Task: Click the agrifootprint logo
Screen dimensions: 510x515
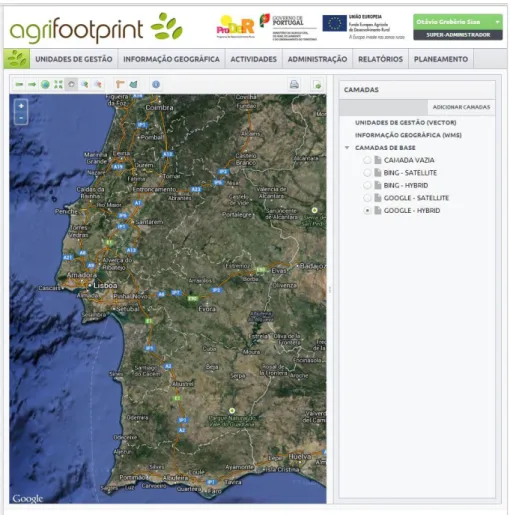Action: pos(96,29)
